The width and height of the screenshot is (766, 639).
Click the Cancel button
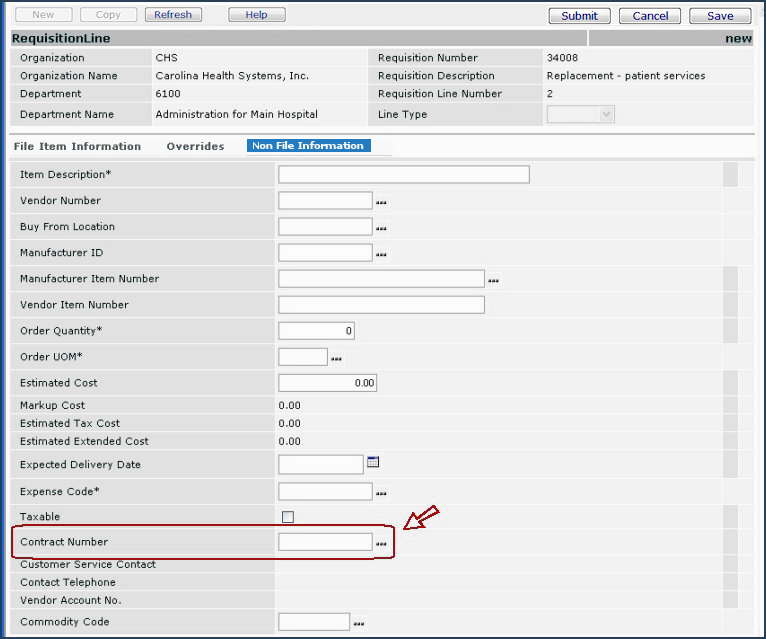click(650, 16)
